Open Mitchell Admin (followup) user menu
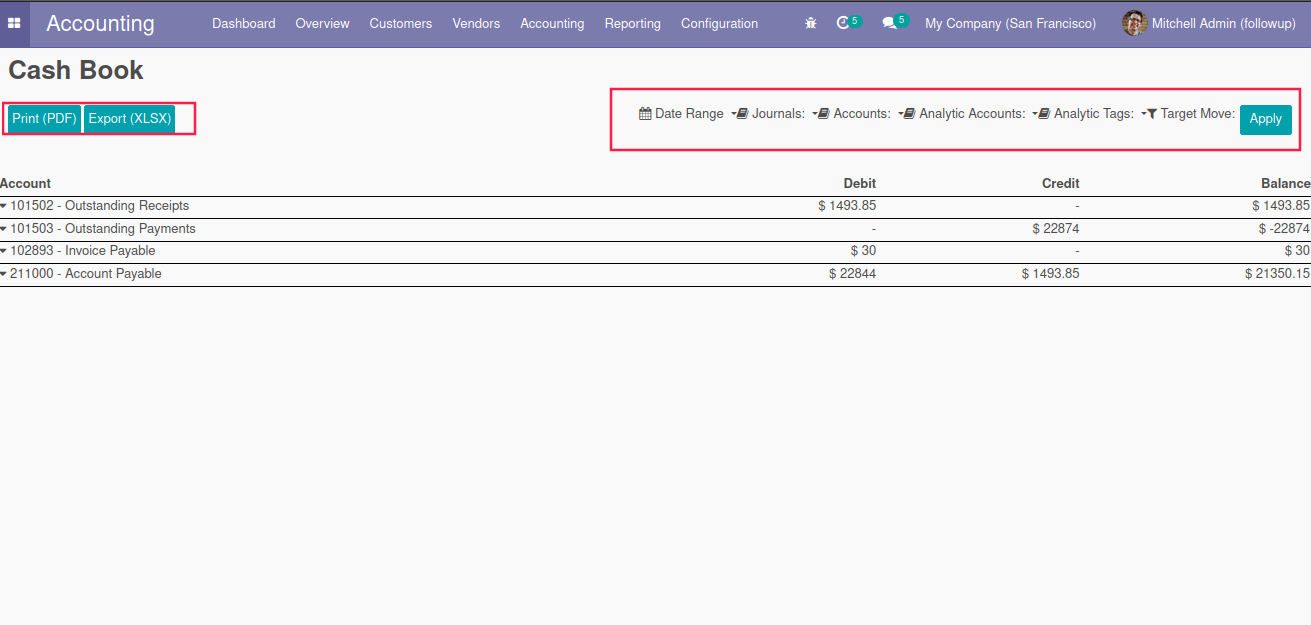1311x625 pixels. (1208, 23)
